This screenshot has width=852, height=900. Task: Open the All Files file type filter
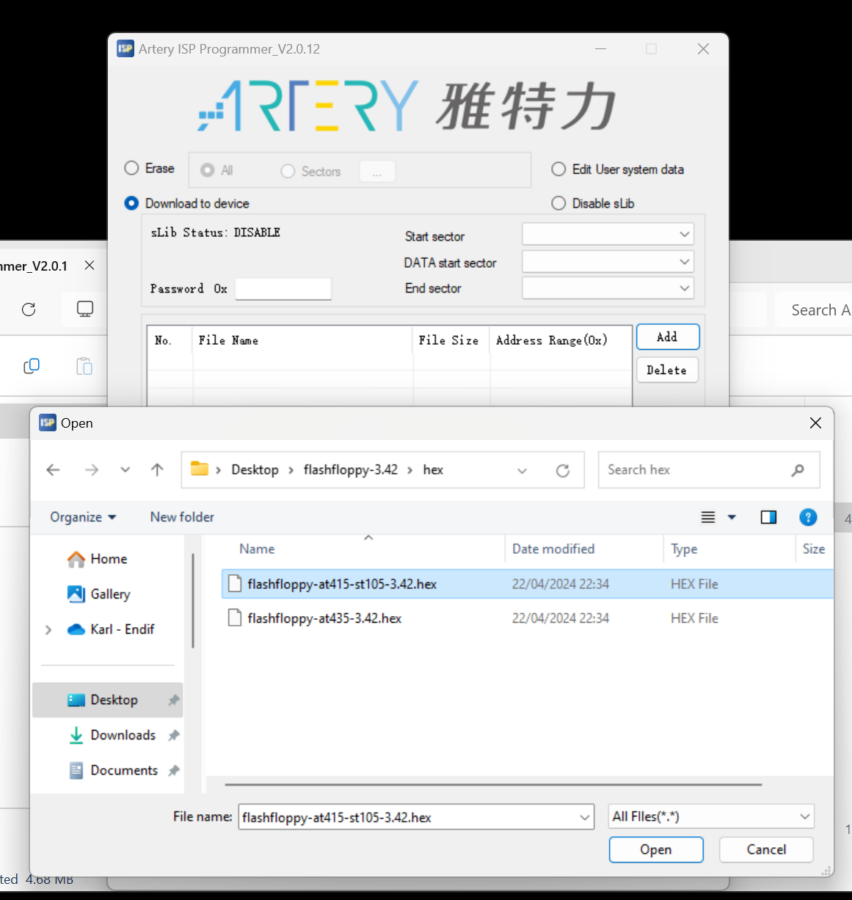tap(711, 817)
